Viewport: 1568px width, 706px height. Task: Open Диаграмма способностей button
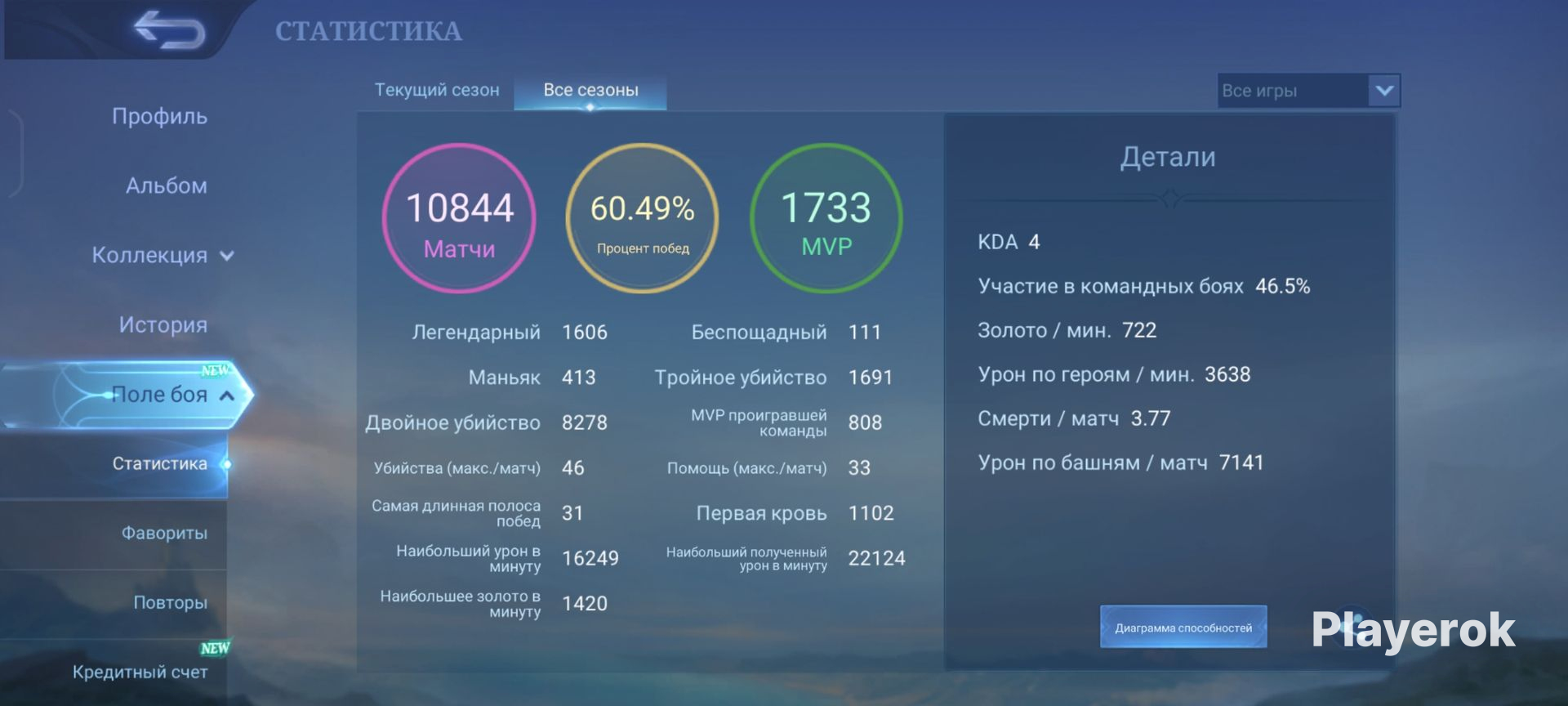[1183, 628]
